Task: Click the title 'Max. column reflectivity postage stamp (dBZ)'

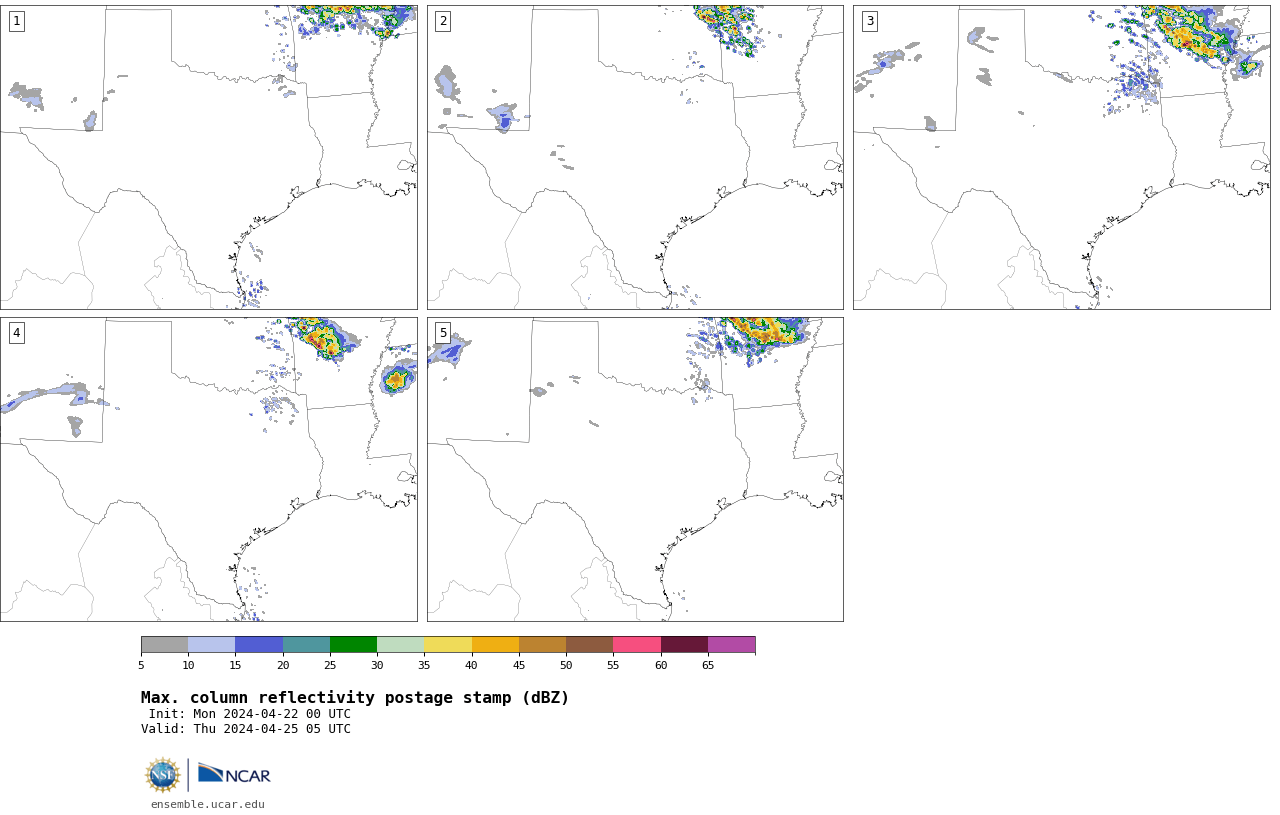Action: click(x=355, y=698)
